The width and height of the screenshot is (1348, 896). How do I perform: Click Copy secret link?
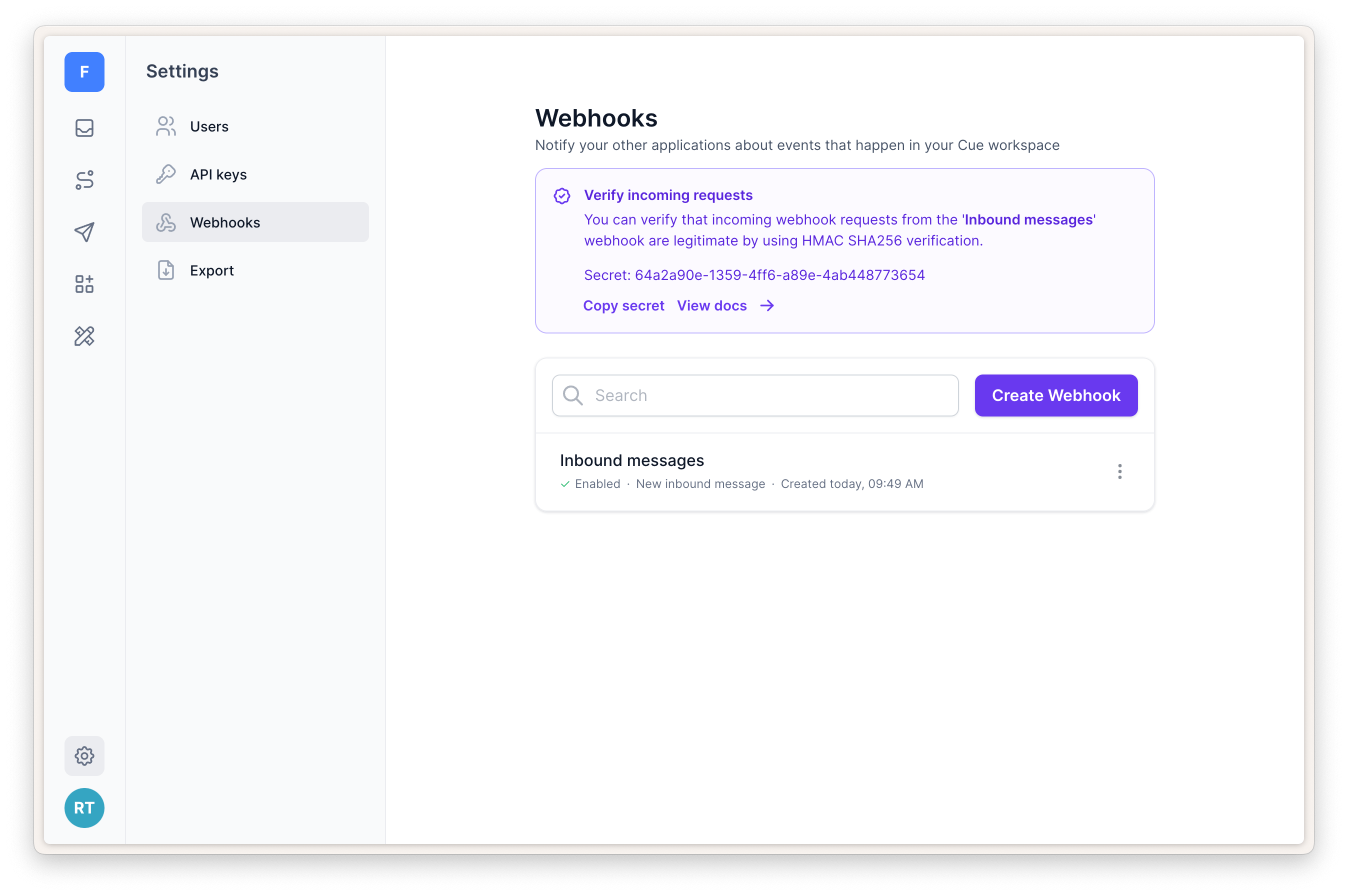623,305
